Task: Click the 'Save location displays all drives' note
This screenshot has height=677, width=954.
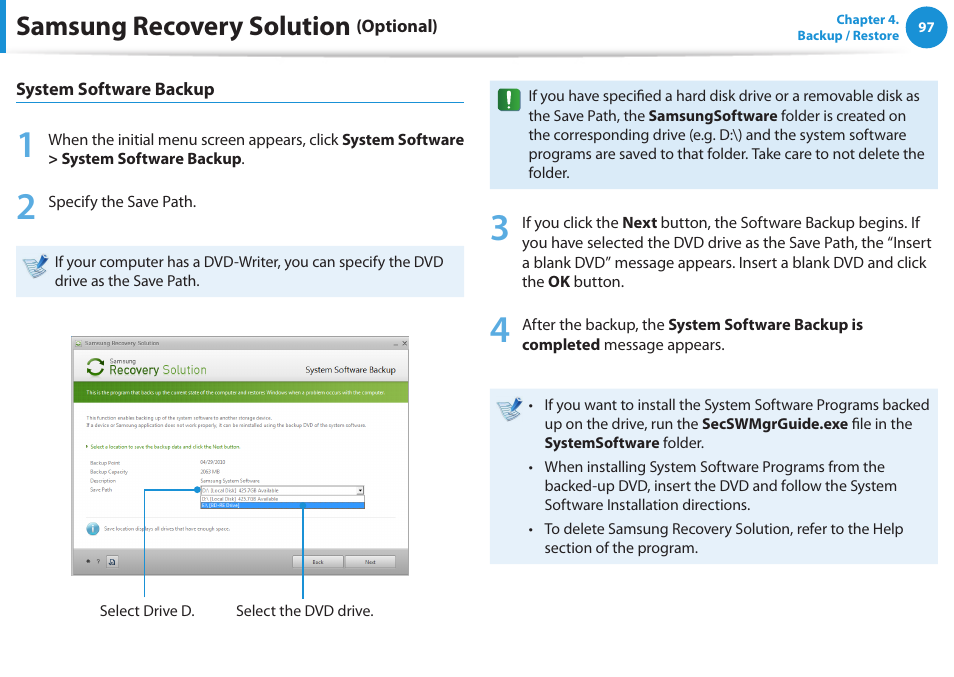Action: pos(167,529)
